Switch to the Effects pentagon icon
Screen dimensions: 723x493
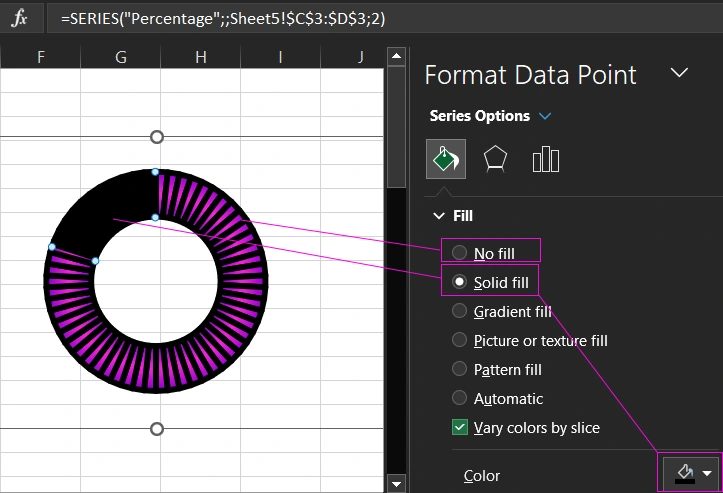coord(495,159)
